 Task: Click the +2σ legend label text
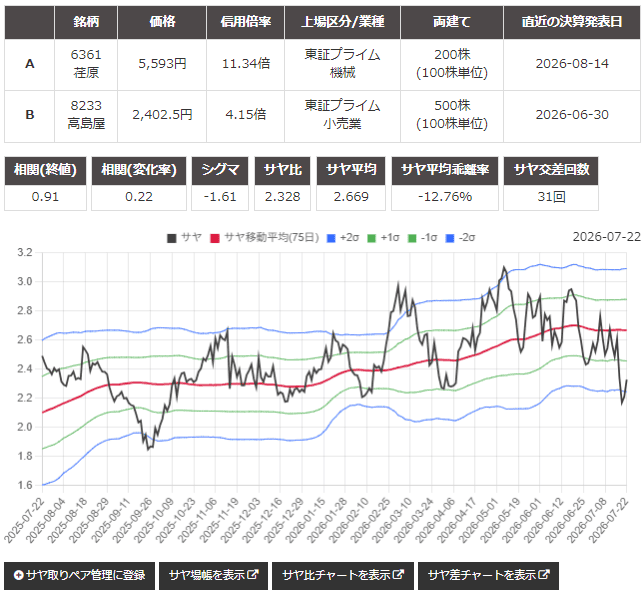pyautogui.click(x=349, y=237)
